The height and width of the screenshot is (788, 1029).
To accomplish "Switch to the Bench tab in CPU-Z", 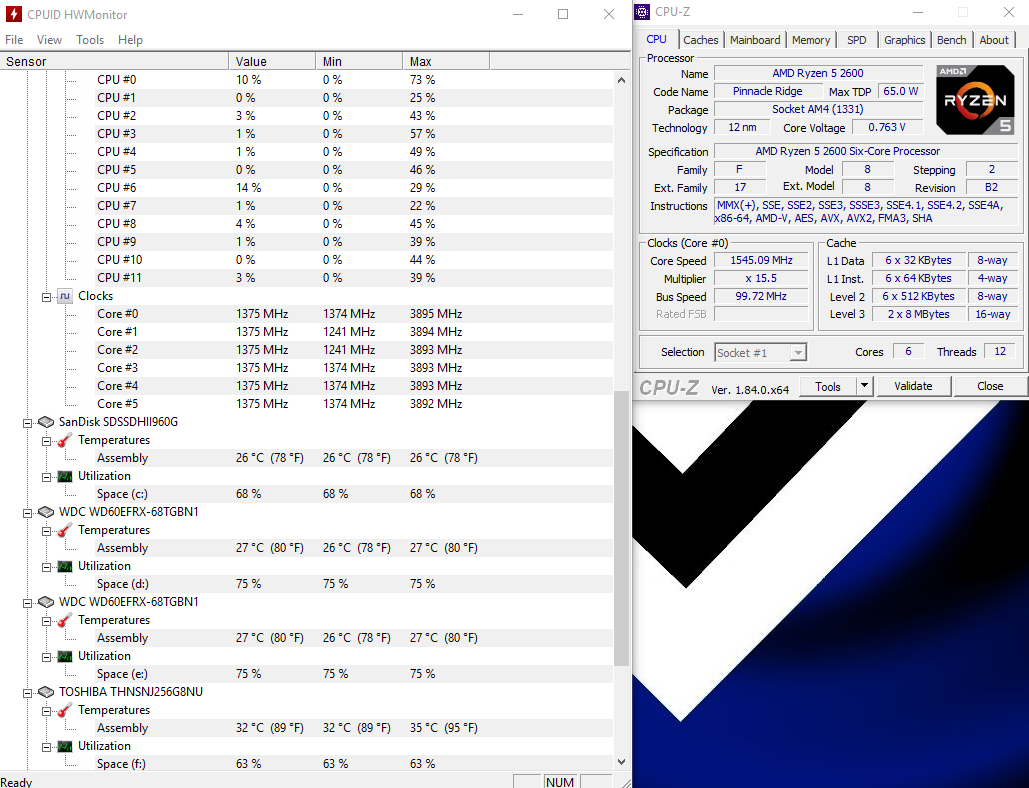I will 951,40.
